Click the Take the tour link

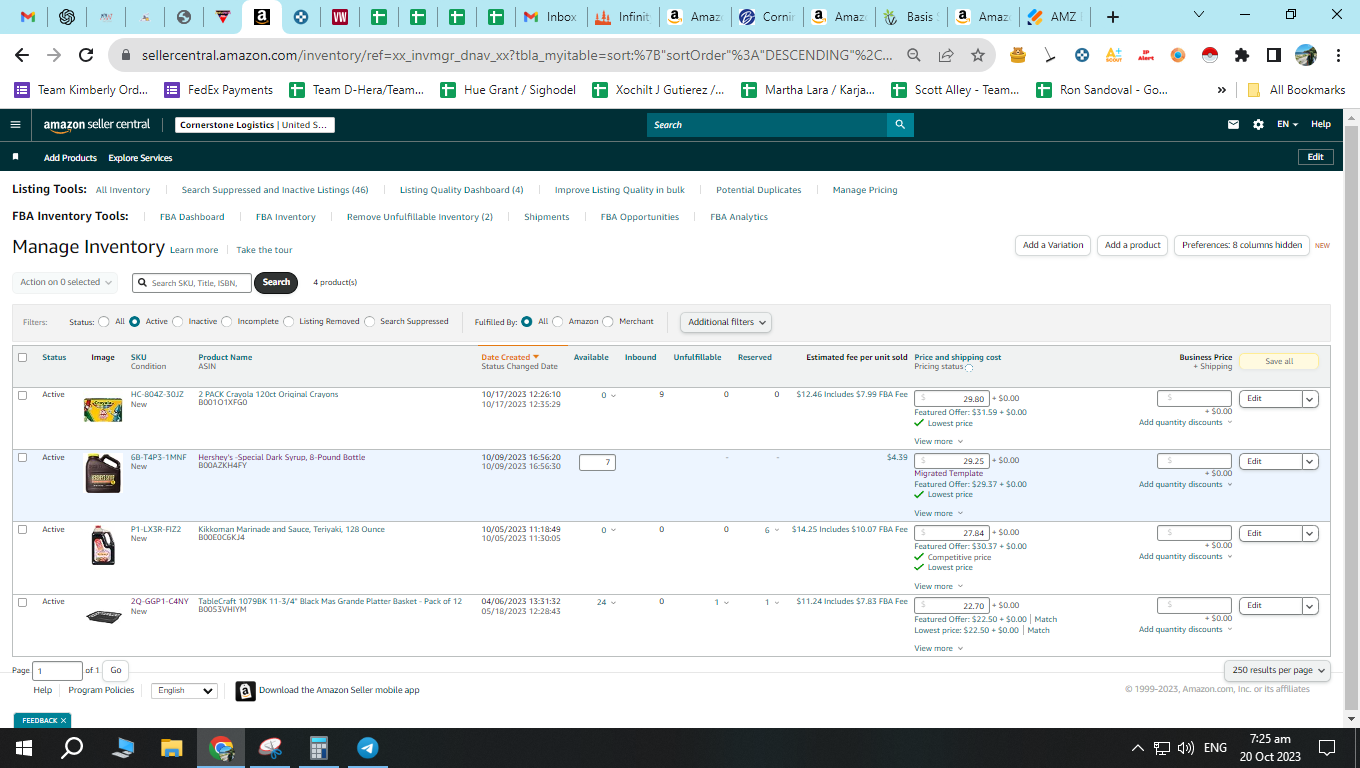264,250
